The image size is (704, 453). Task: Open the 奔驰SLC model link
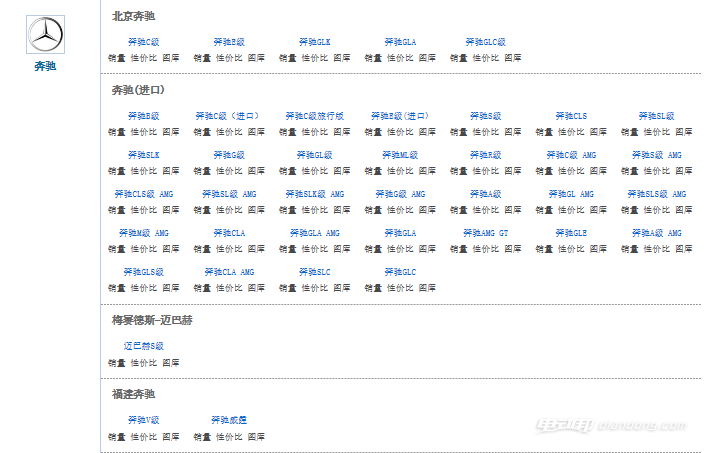tap(314, 272)
